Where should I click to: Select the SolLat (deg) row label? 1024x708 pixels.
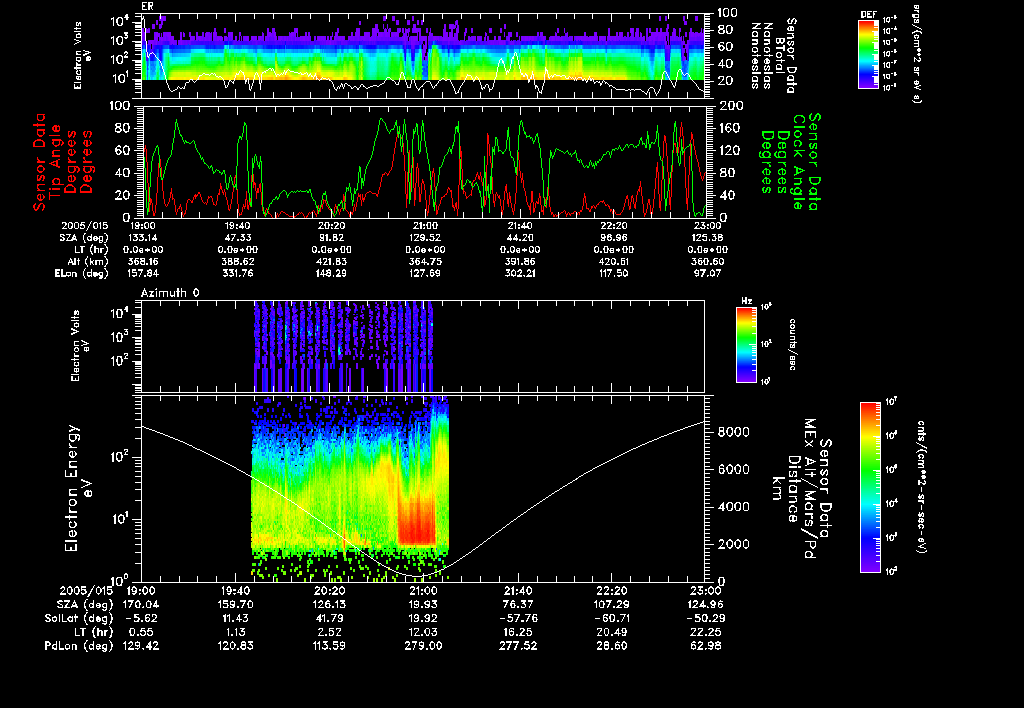(79, 618)
